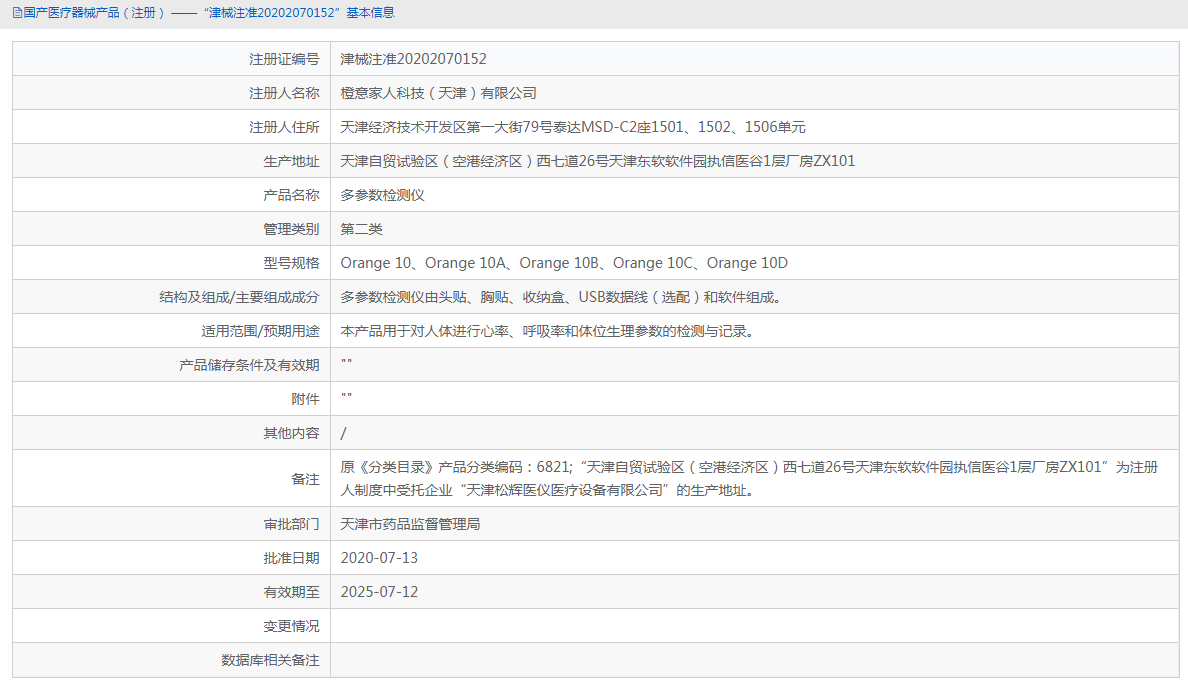The height and width of the screenshot is (686, 1188).
Task: Click the structure description mentioning USB数据线
Action: (x=564, y=297)
